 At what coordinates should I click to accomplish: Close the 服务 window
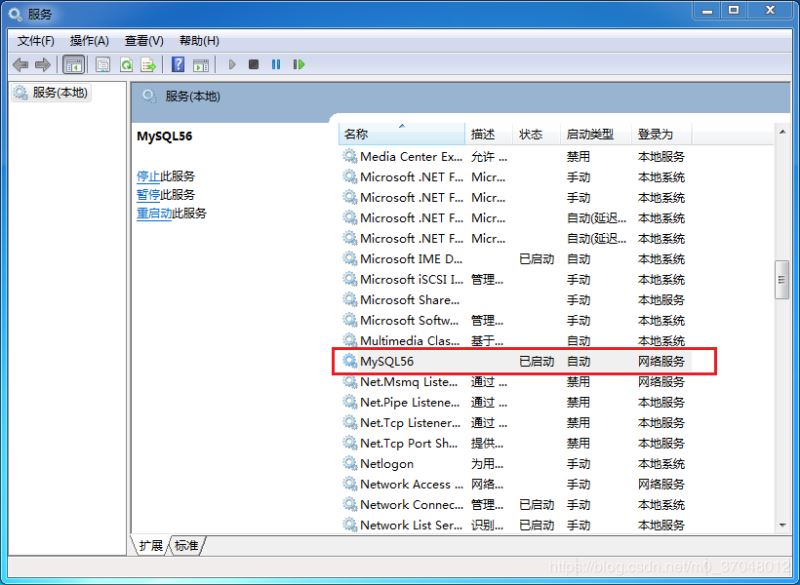click(770, 11)
